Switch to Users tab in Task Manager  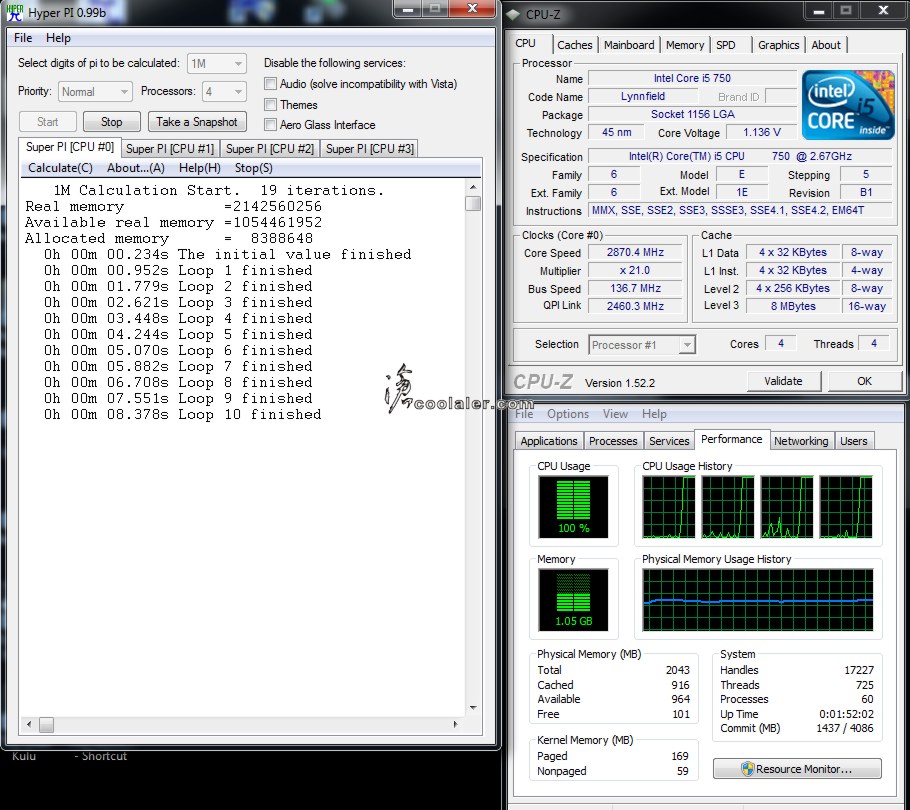(x=854, y=441)
